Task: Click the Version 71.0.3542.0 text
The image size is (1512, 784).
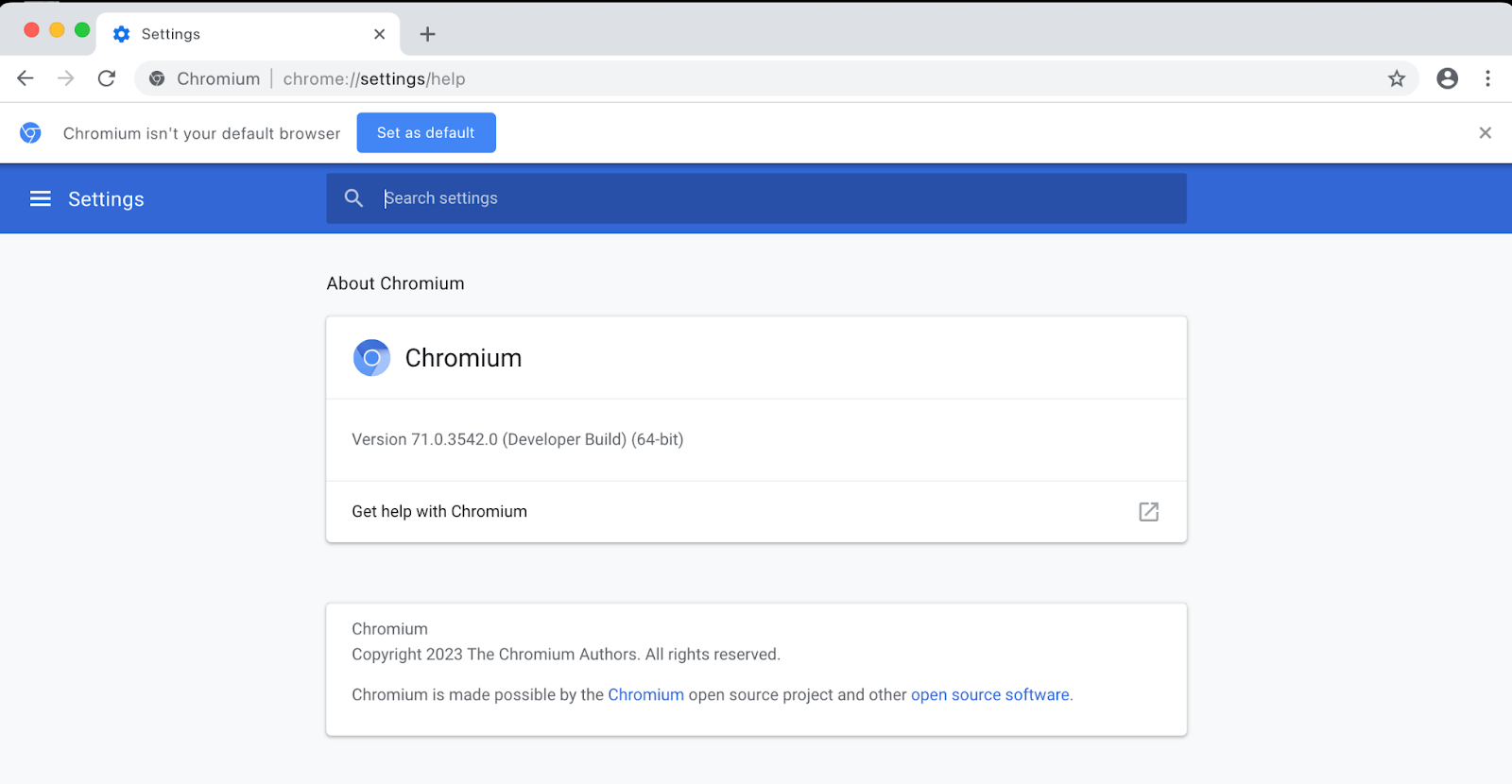Action: [x=517, y=439]
